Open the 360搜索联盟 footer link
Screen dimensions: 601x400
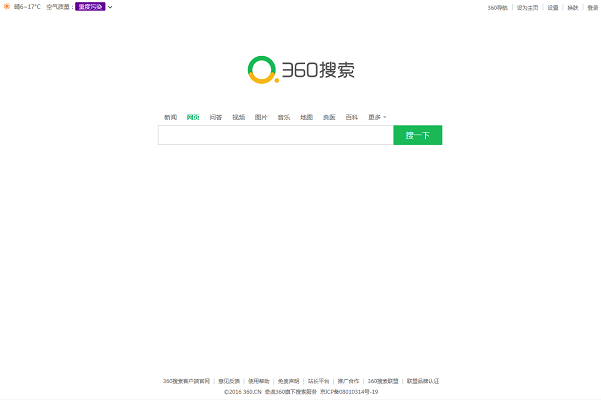point(383,381)
